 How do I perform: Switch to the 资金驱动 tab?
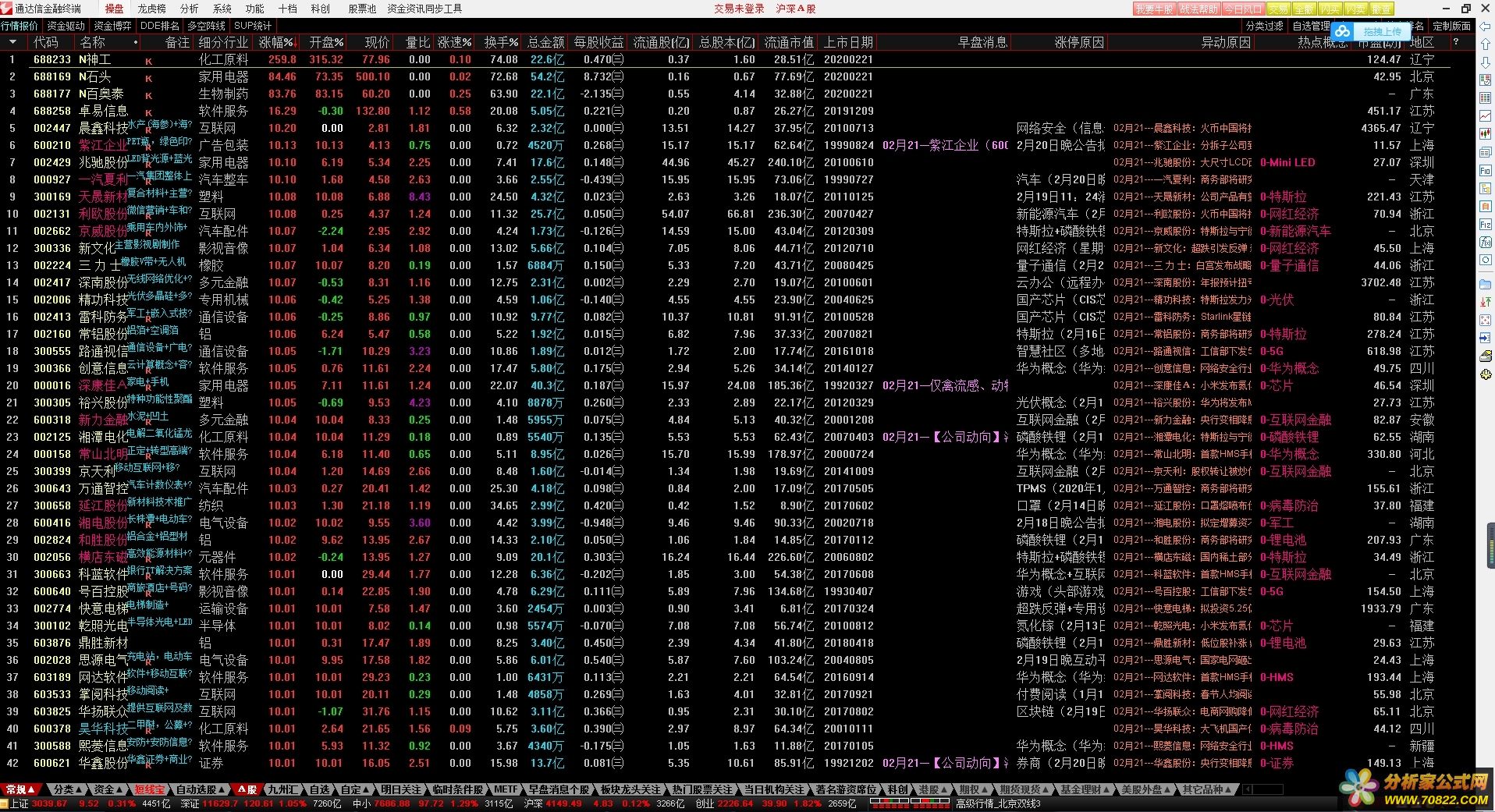point(66,26)
